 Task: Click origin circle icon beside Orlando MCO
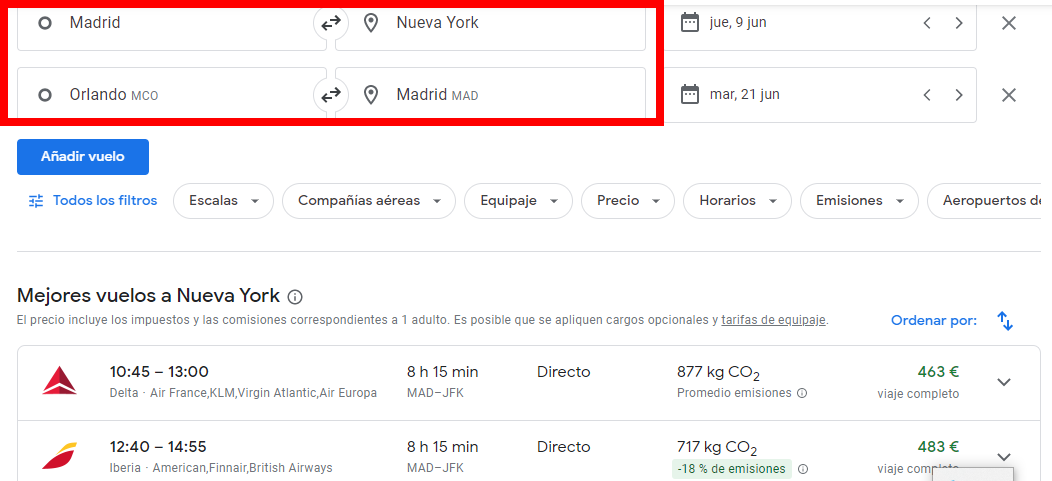point(45,95)
